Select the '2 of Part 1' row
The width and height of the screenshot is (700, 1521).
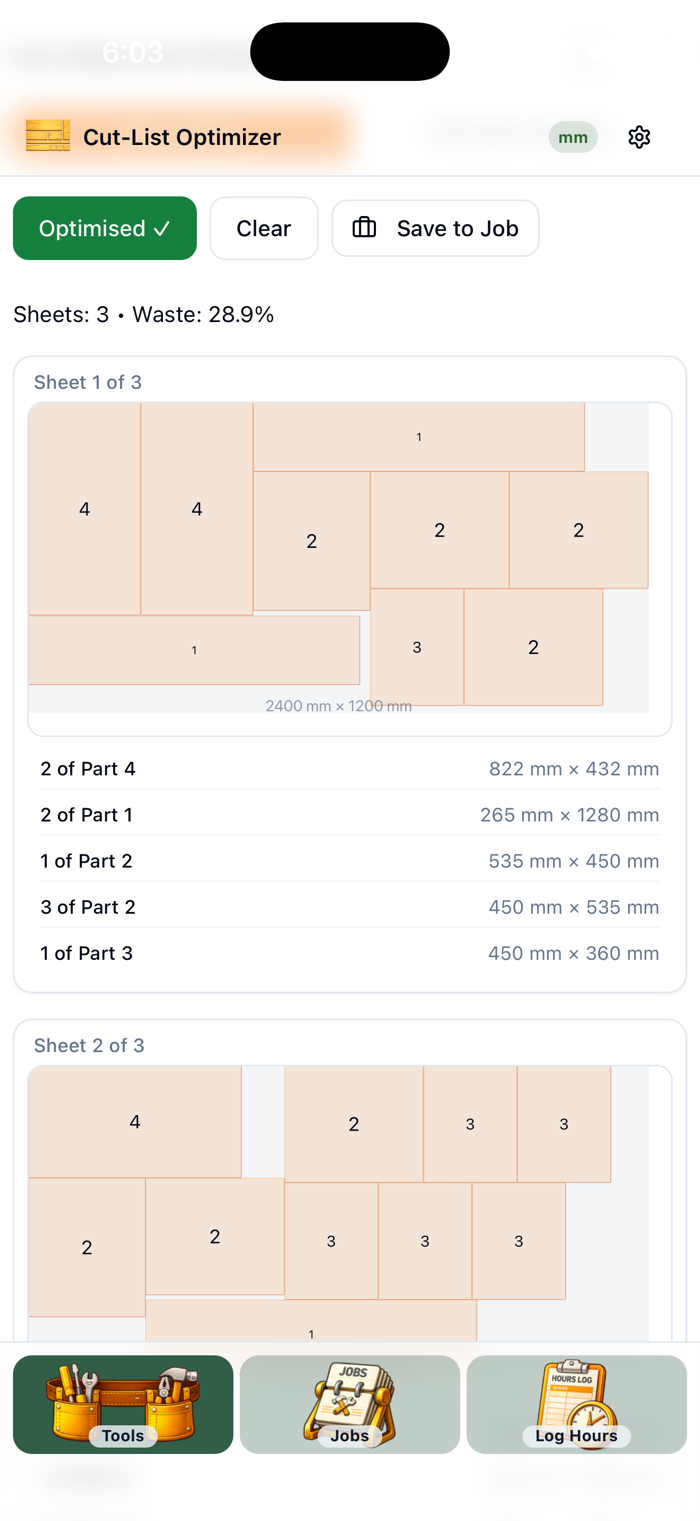click(x=350, y=815)
